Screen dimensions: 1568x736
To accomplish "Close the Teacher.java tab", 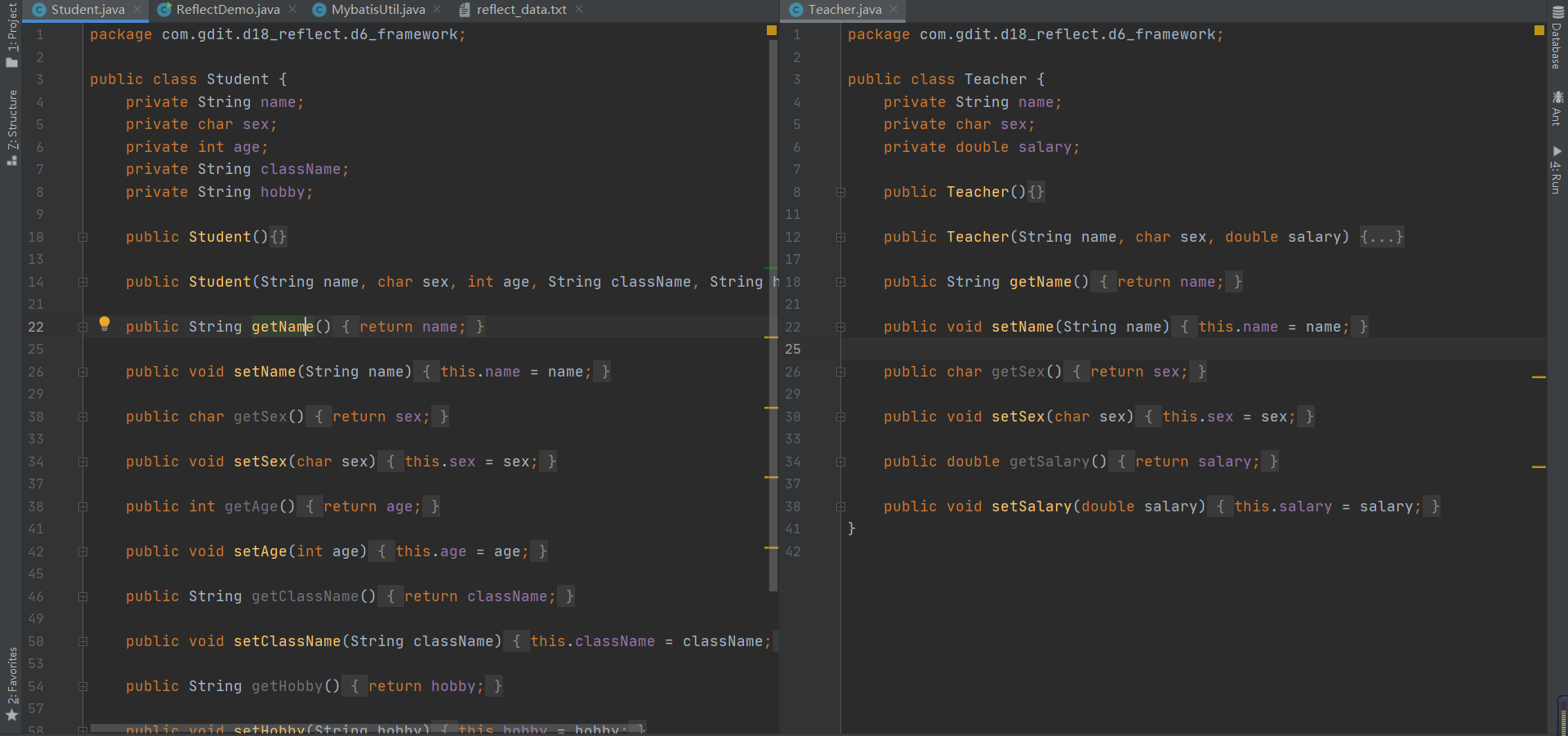I will [893, 9].
